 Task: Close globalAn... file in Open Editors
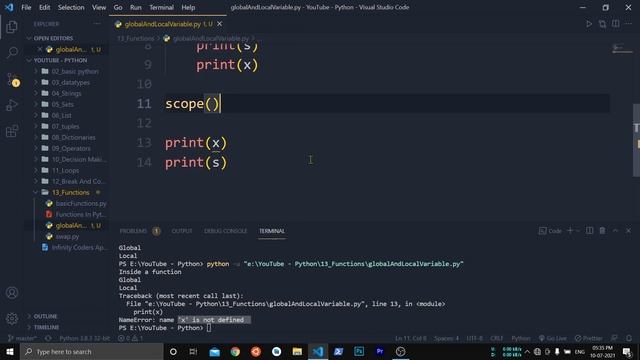[x=40, y=49]
